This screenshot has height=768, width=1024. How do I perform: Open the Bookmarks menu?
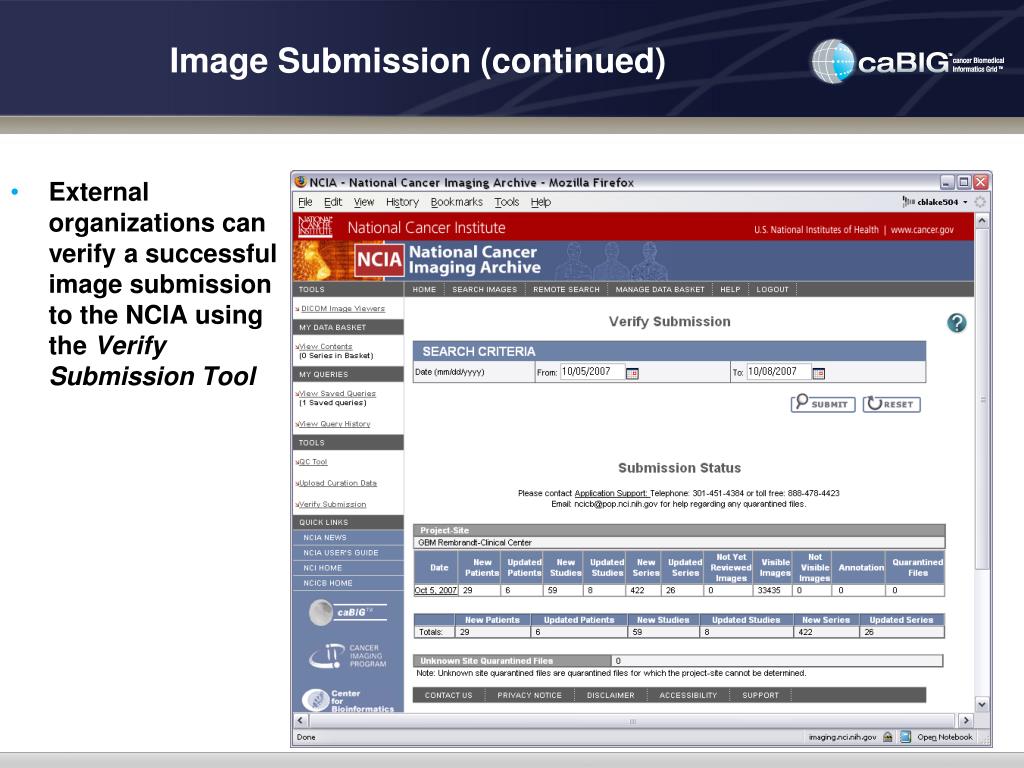(x=456, y=202)
